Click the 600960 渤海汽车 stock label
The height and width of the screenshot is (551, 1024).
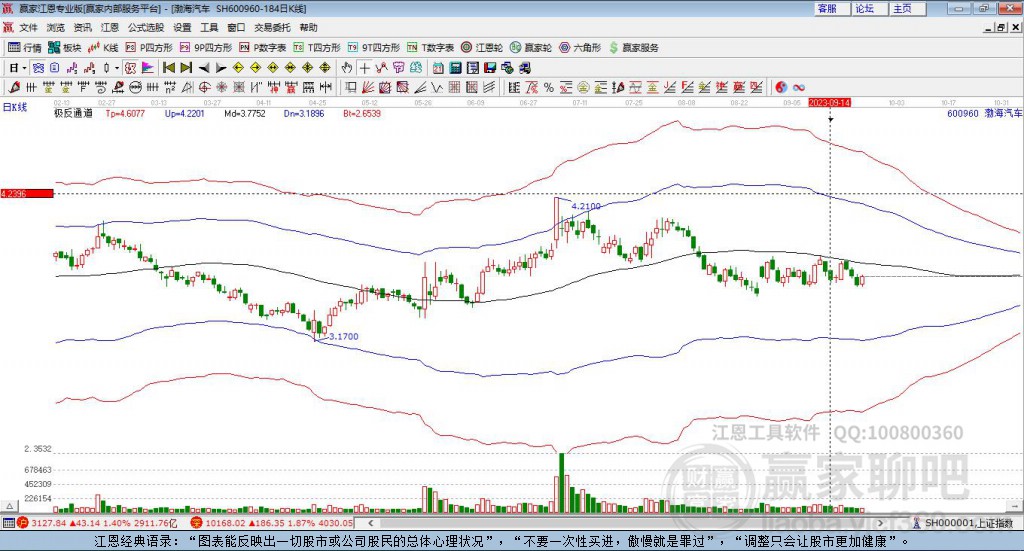(985, 113)
